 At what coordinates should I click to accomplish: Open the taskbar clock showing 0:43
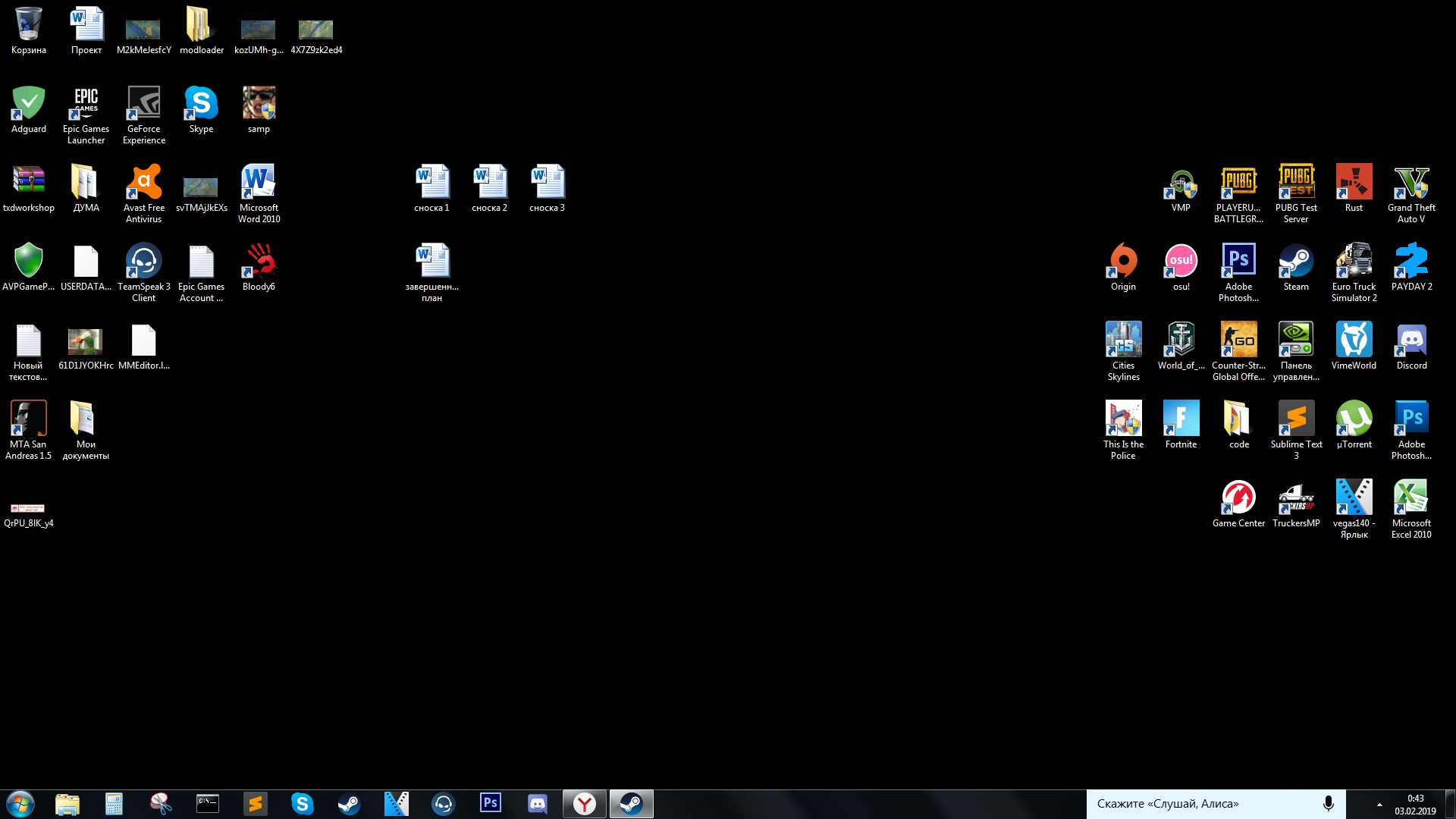pos(1415,805)
